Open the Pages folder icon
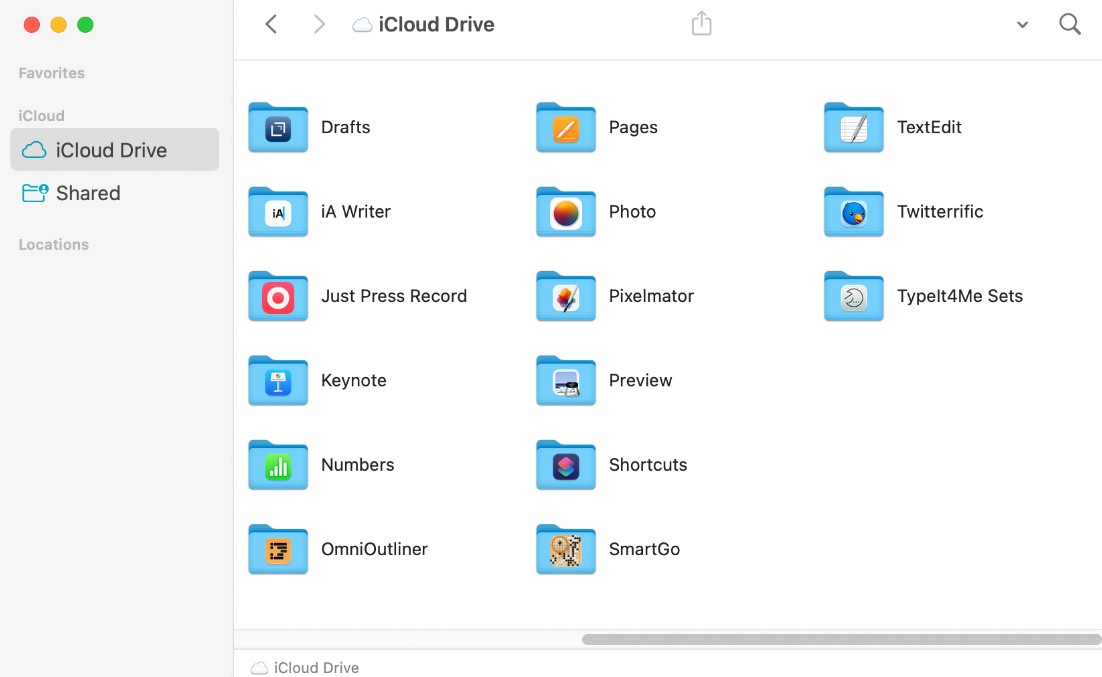This screenshot has width=1102, height=677. pyautogui.click(x=566, y=127)
